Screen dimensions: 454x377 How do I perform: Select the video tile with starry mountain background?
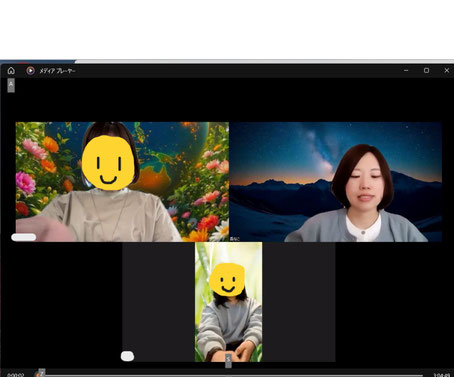click(336, 182)
